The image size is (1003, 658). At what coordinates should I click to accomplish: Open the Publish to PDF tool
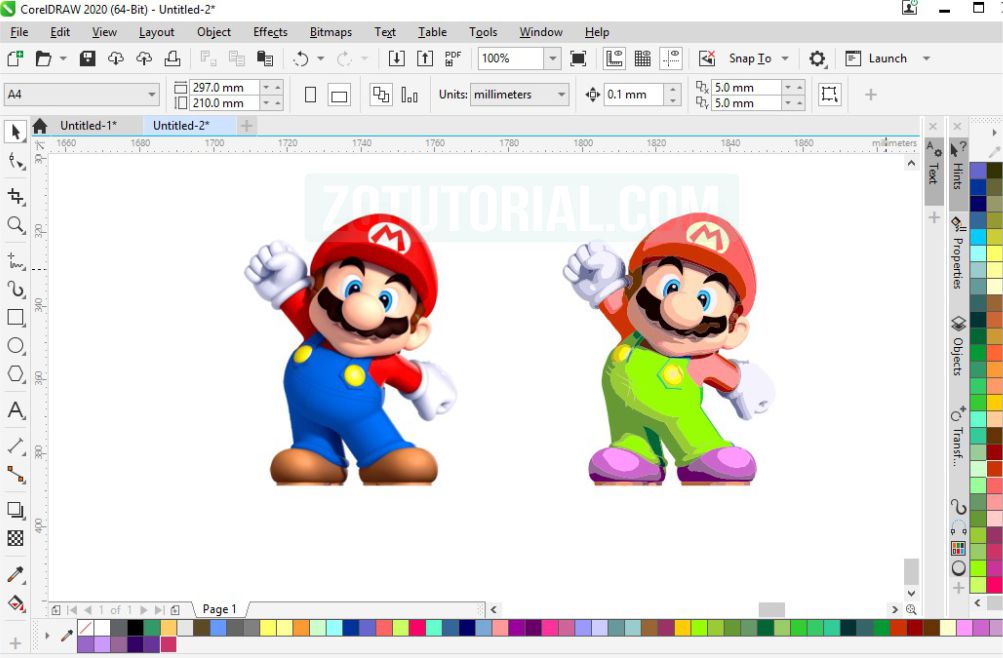(x=453, y=58)
